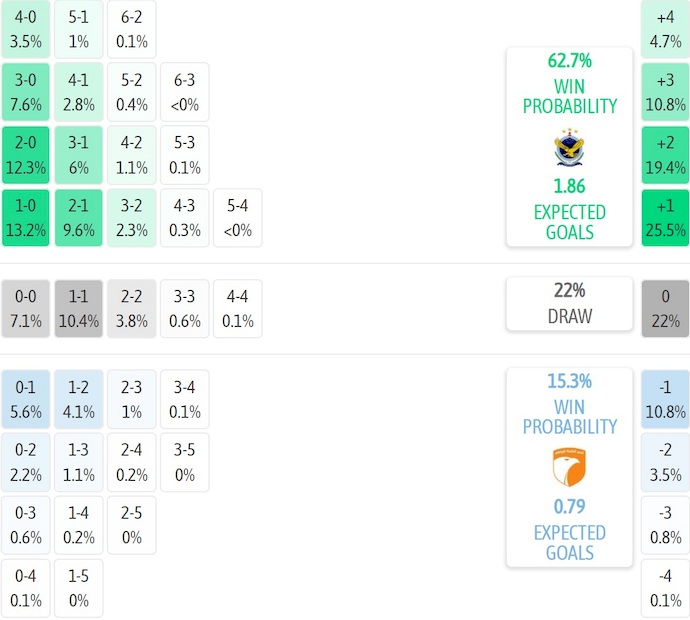Select the +1 goal margin box
Image resolution: width=690 pixels, height=620 pixels.
pos(665,218)
